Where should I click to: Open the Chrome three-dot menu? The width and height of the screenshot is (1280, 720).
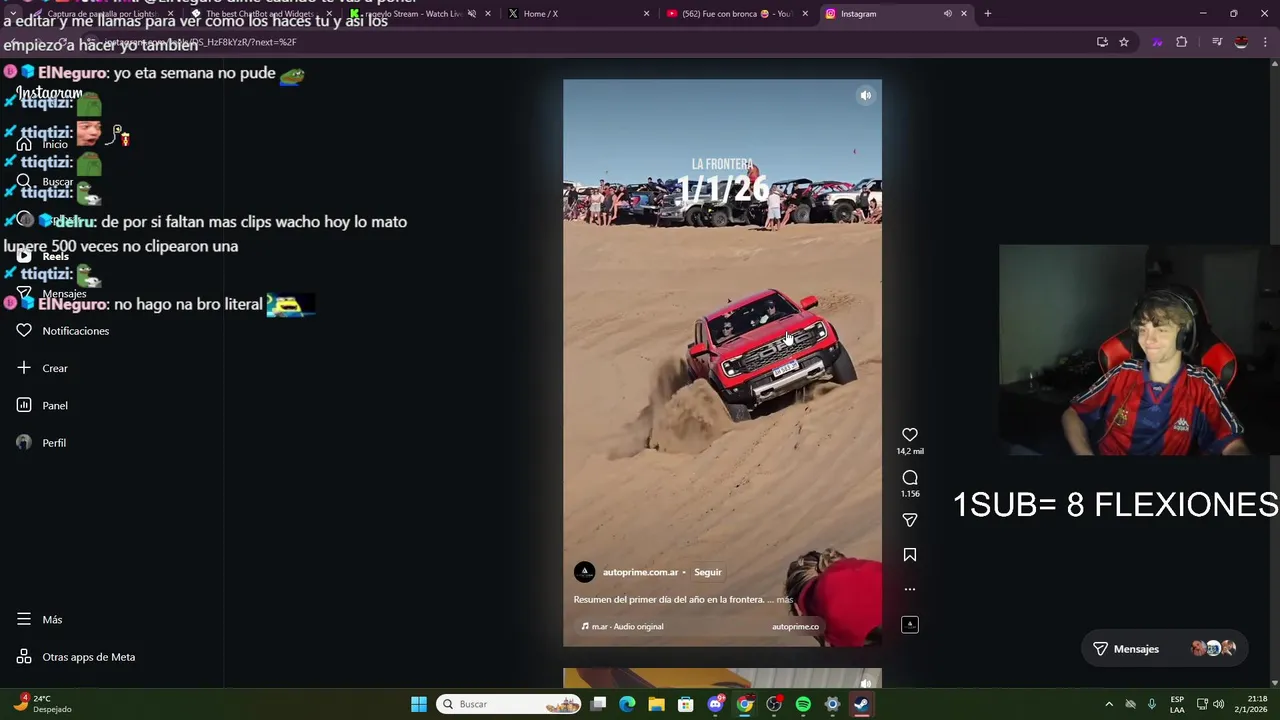1266,42
